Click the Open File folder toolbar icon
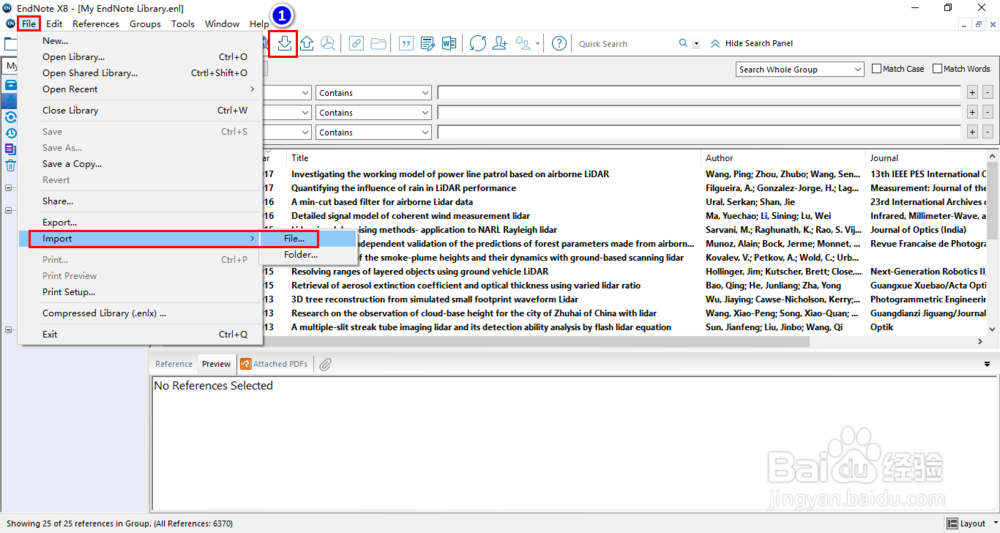 click(378, 43)
